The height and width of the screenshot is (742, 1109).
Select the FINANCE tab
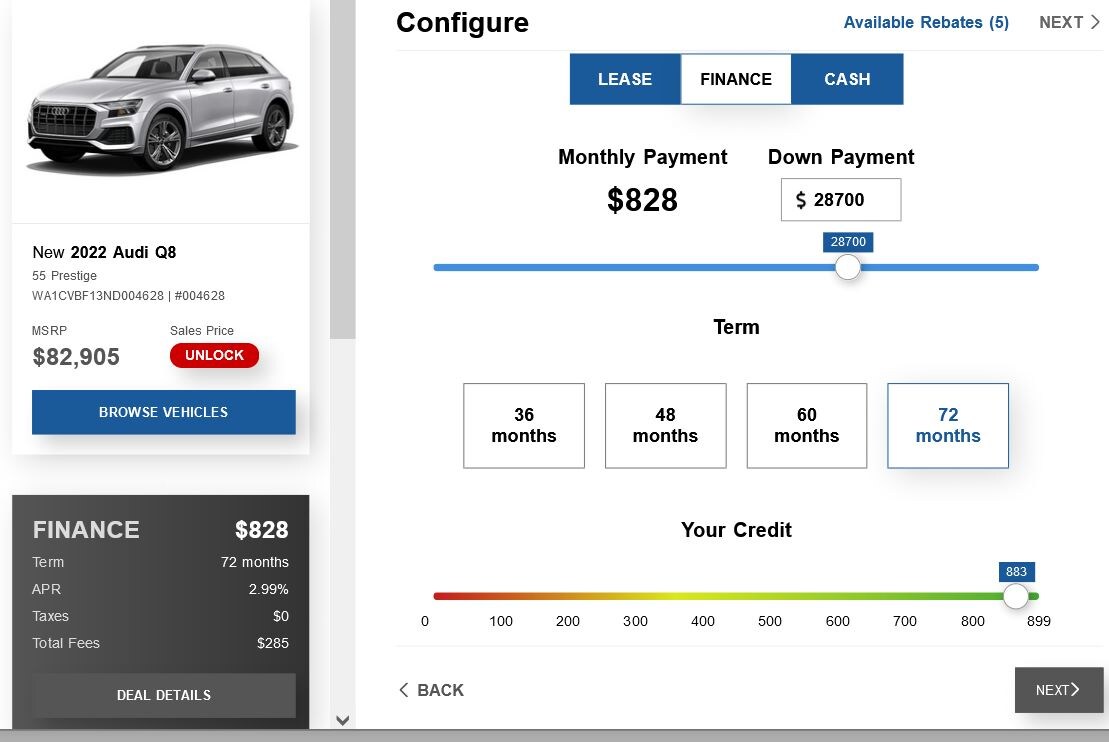pyautogui.click(x=736, y=79)
